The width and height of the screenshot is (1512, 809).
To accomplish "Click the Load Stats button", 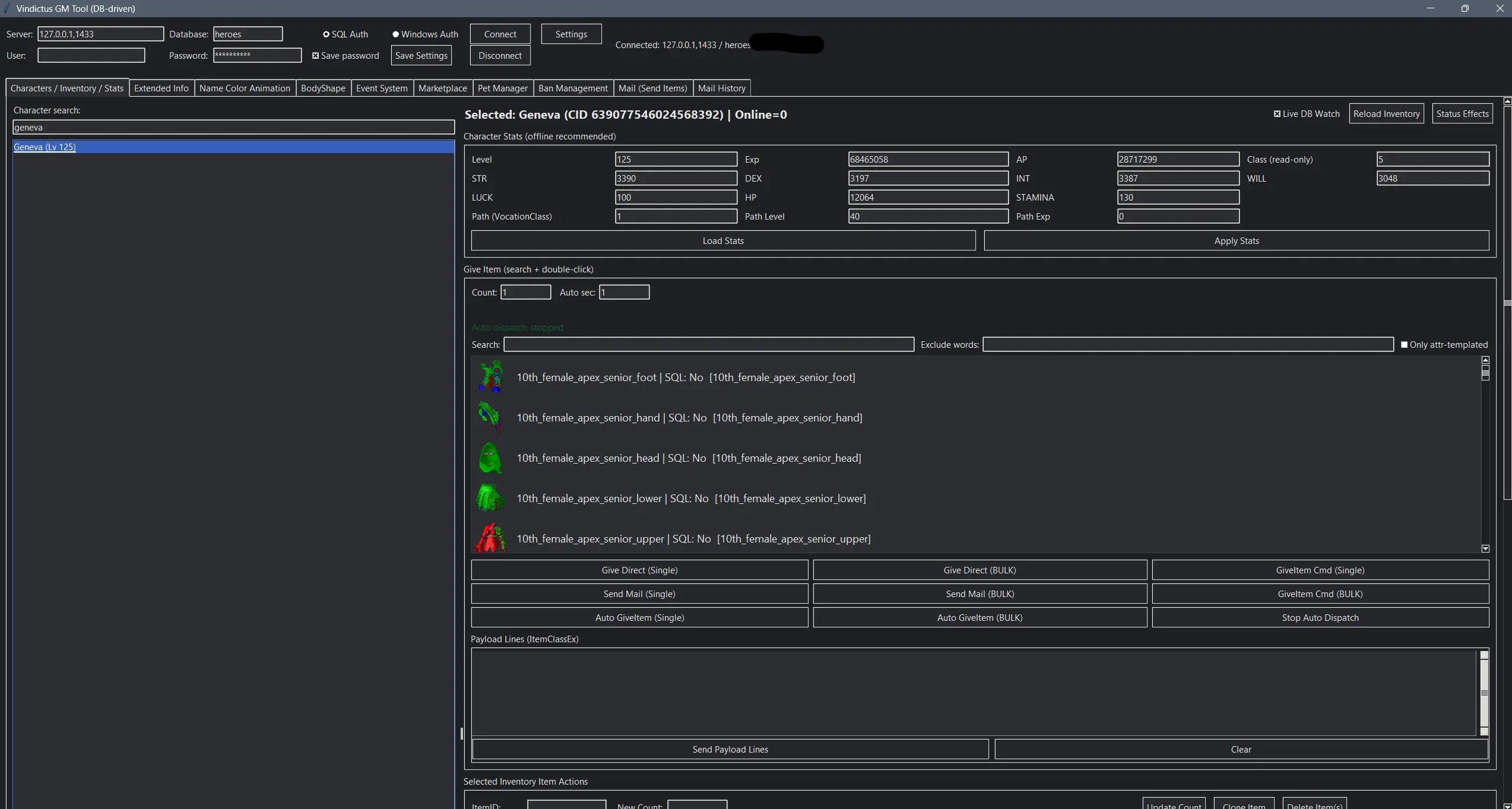I will tap(723, 241).
